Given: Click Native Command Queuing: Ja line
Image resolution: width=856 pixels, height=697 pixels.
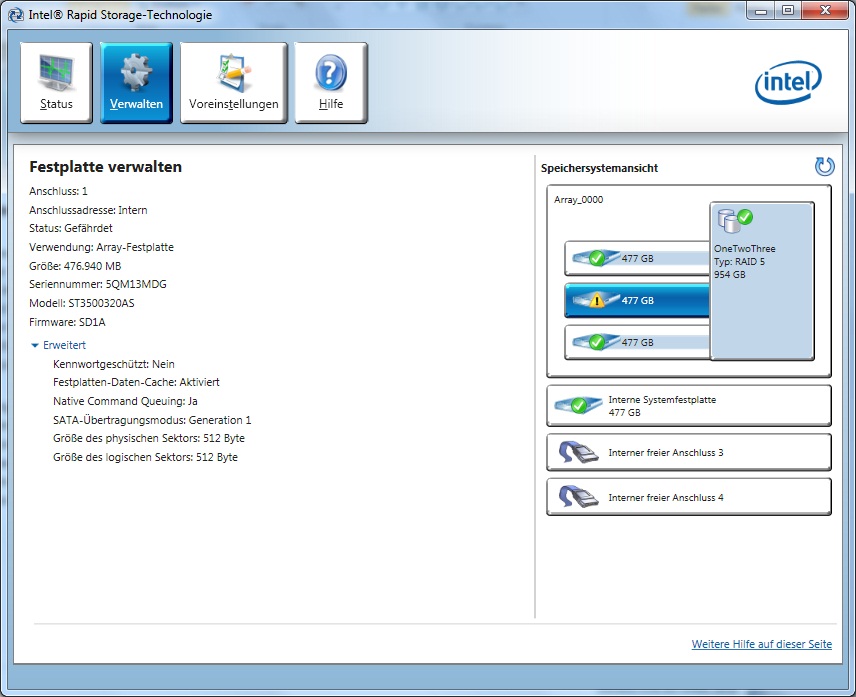Looking at the screenshot, I should click(126, 401).
